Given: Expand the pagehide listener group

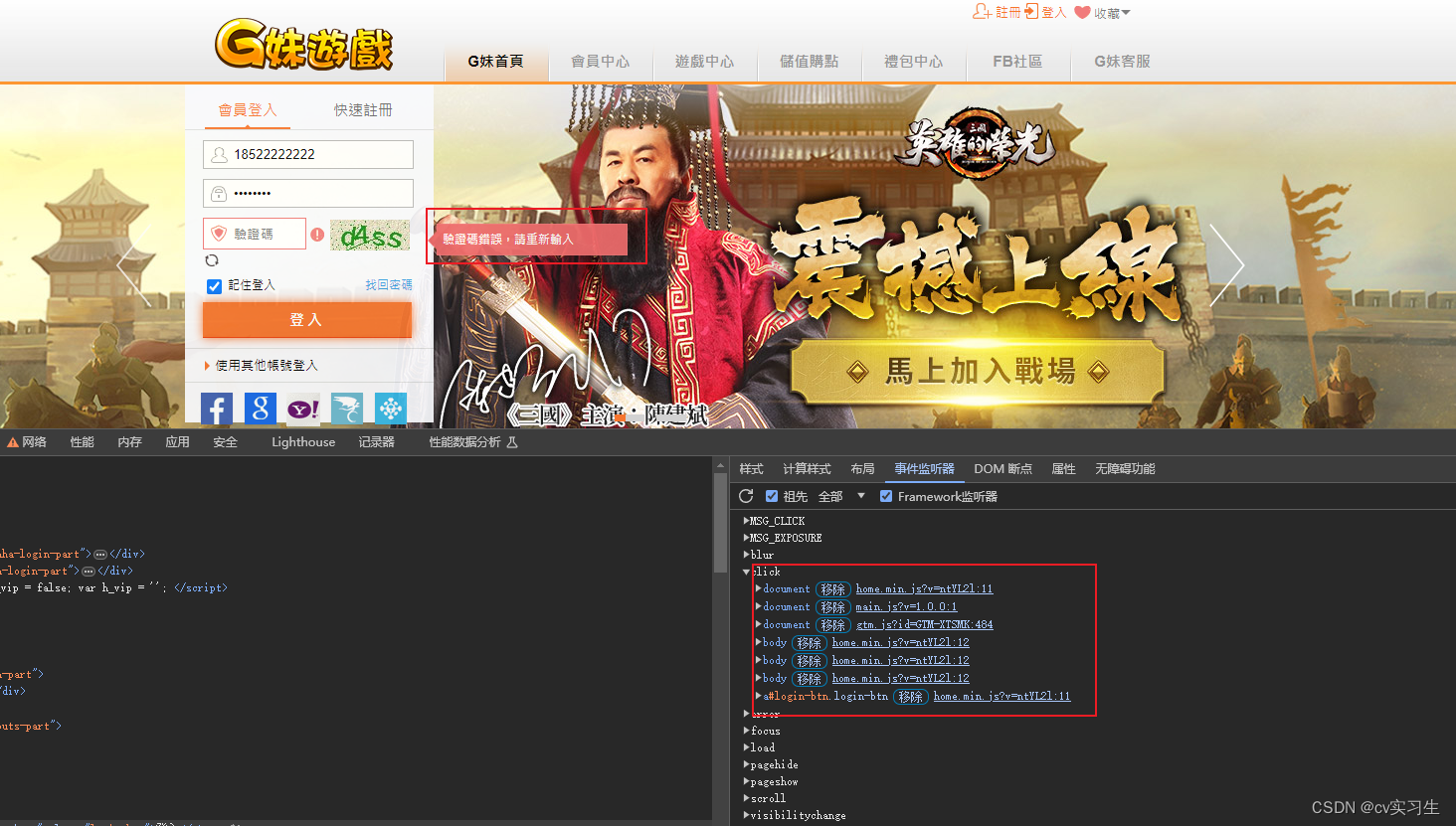Looking at the screenshot, I should pyautogui.click(x=746, y=764).
